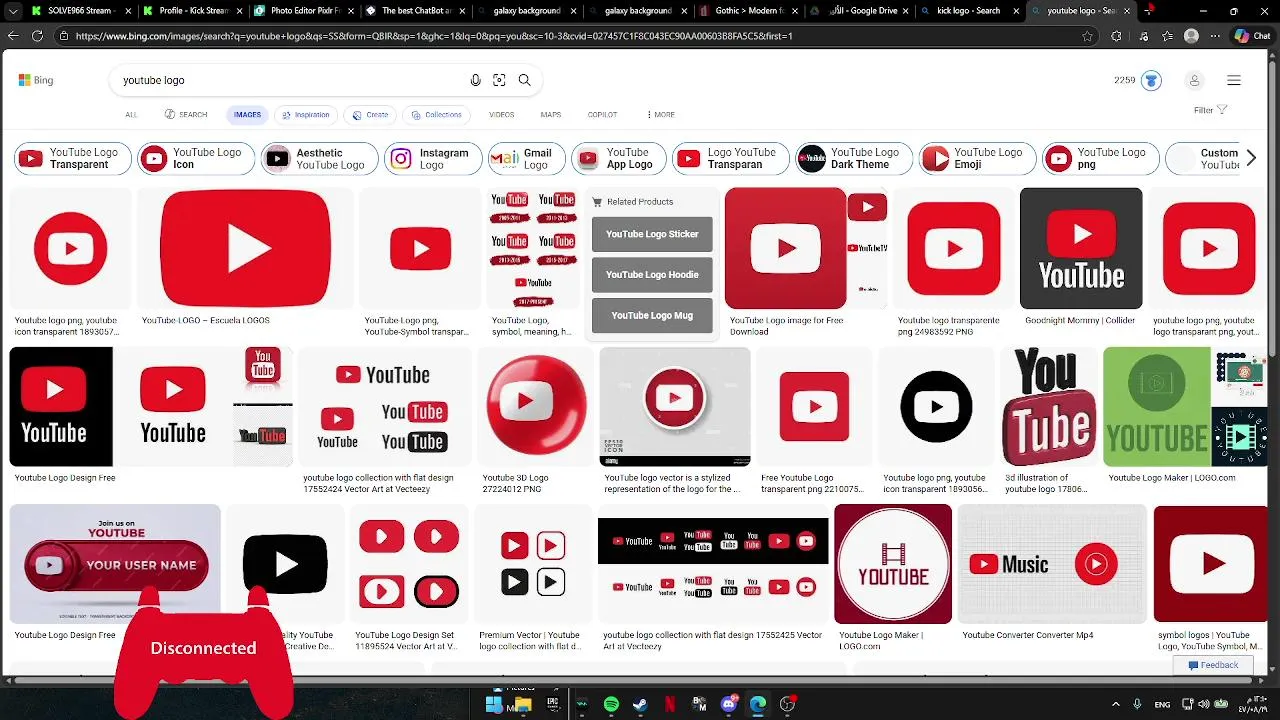Screen dimensions: 1280x720
Task: Open the VIDEOS tab
Action: [x=501, y=115]
